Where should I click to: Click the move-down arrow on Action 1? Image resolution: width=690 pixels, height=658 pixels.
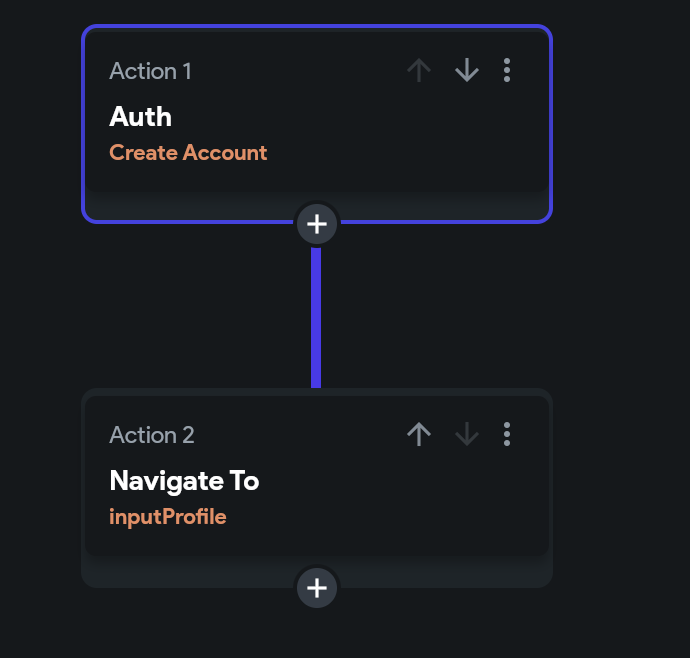(x=466, y=71)
